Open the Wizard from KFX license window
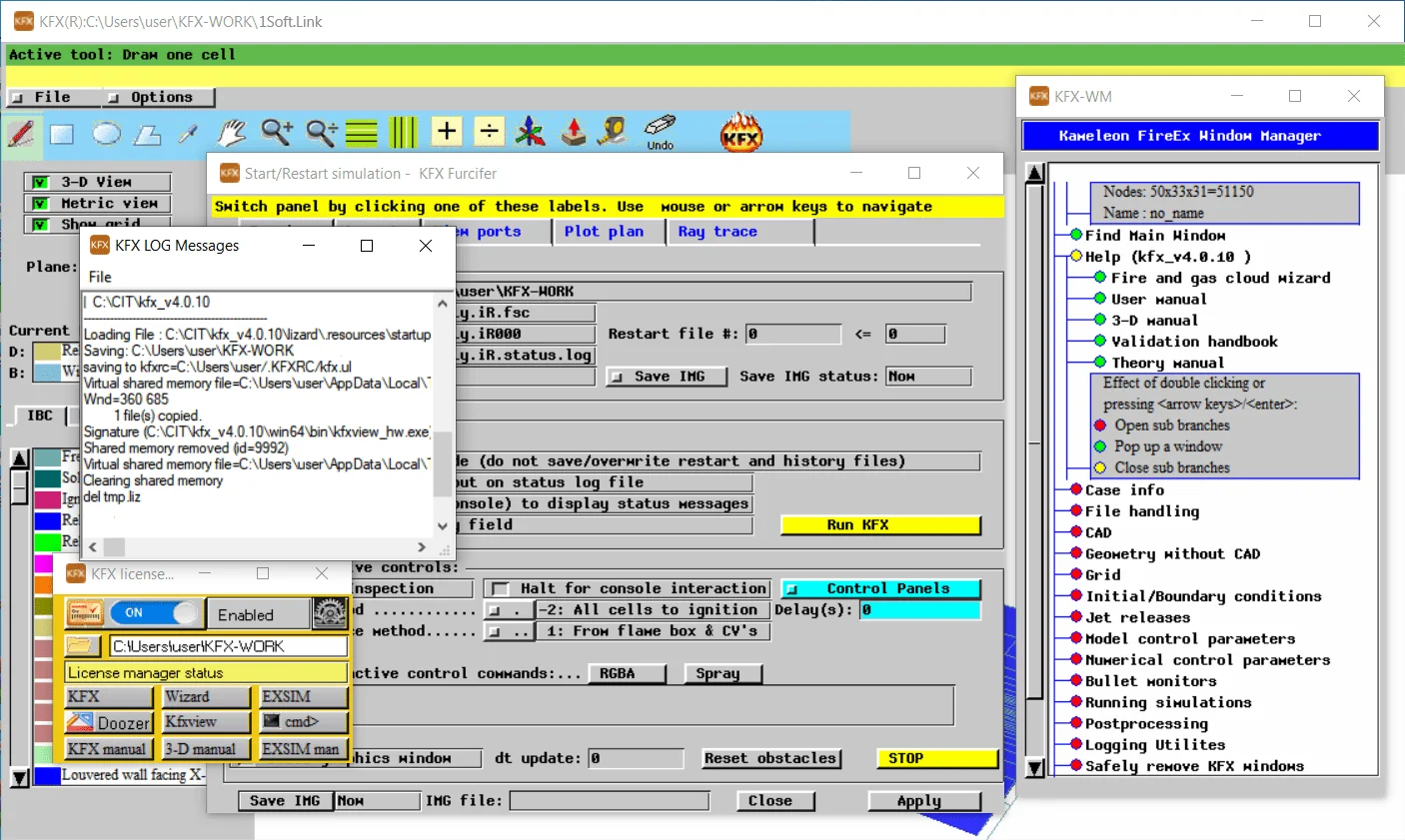Viewport: 1405px width, 840px height. point(206,696)
